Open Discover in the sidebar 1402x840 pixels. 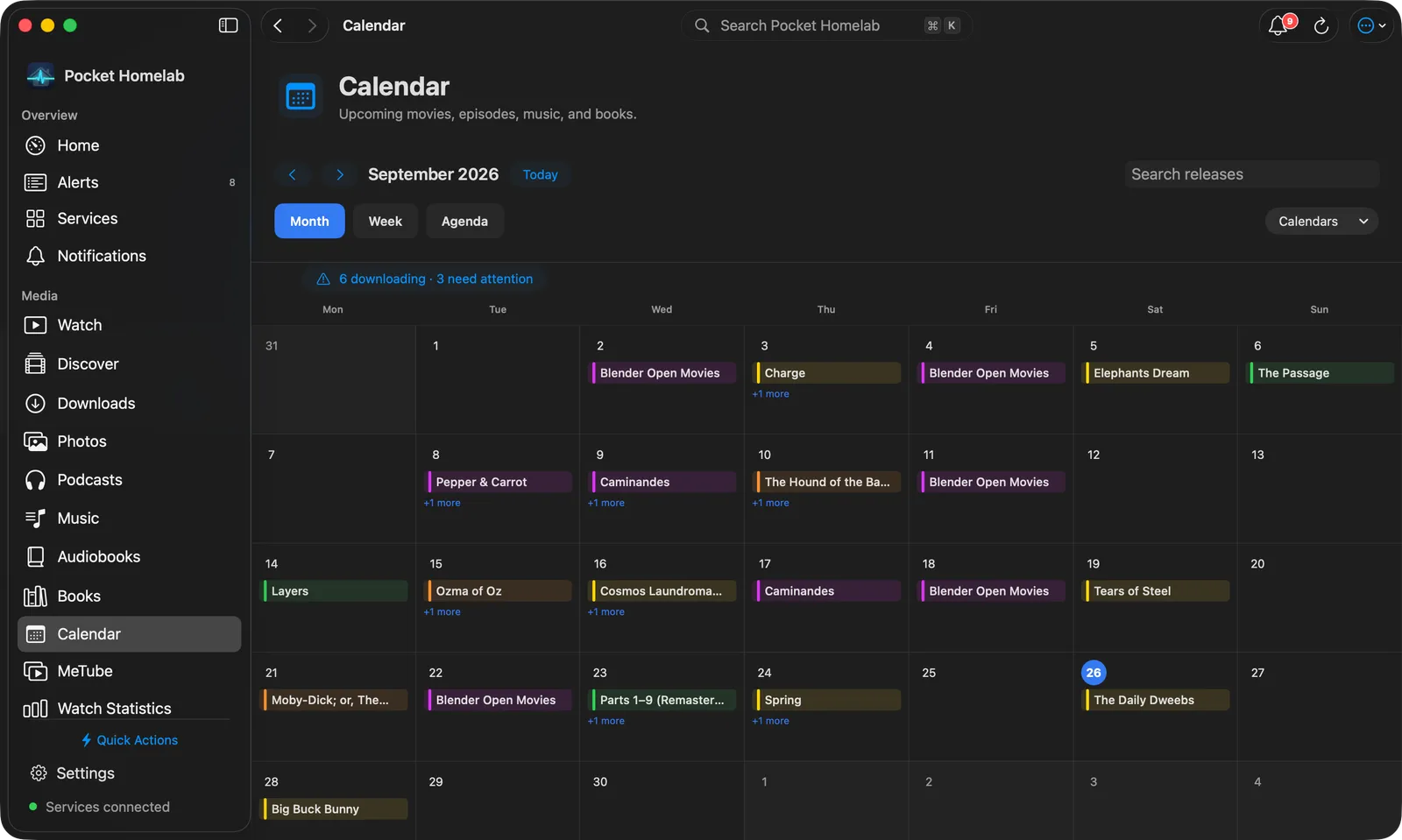(x=129, y=364)
